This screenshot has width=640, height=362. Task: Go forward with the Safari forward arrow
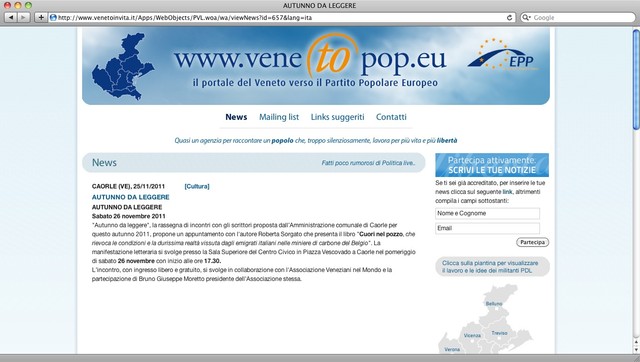pyautogui.click(x=23, y=18)
